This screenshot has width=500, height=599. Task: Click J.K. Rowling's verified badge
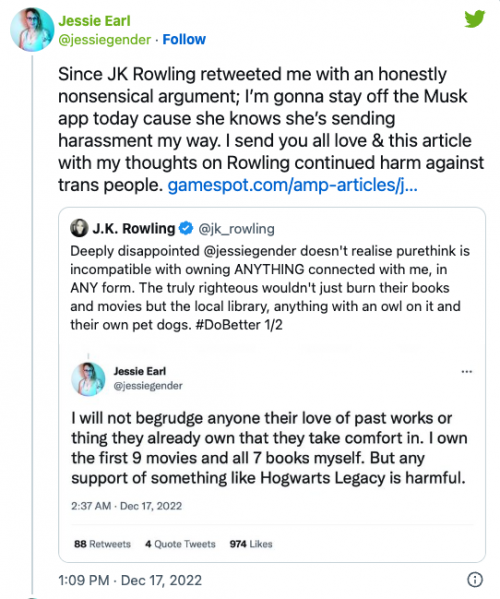[x=186, y=228]
